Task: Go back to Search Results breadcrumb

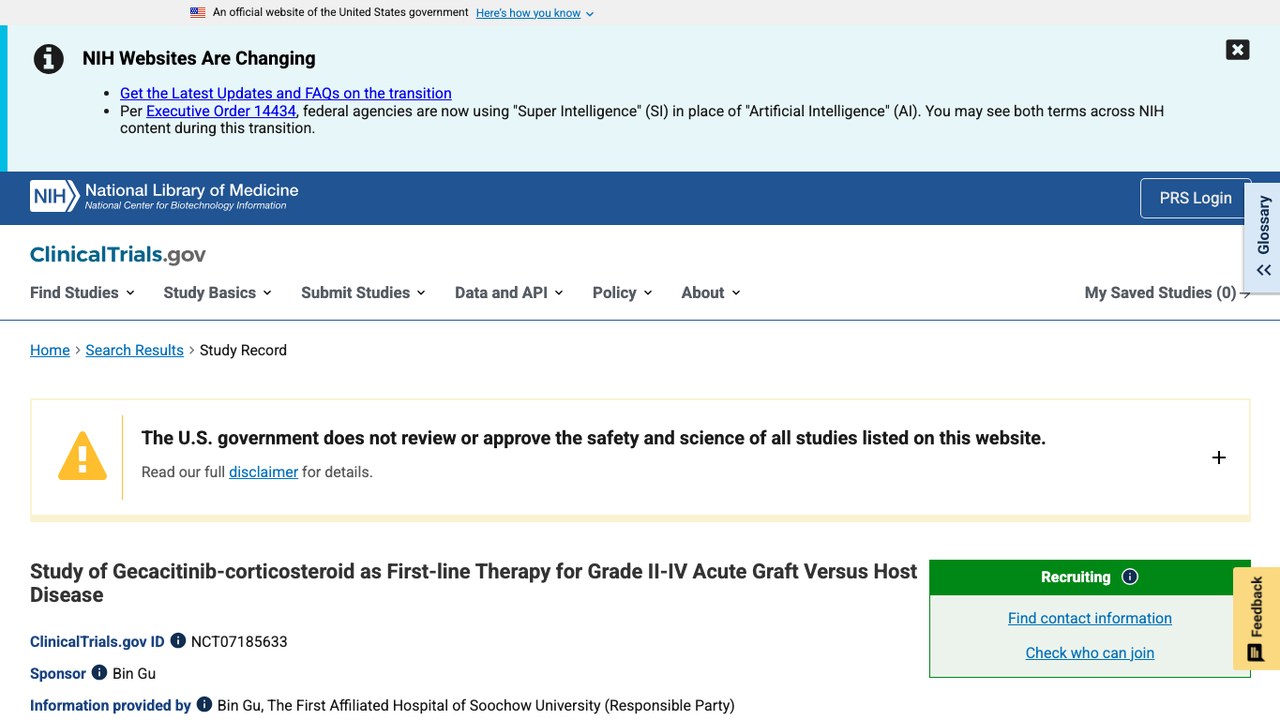Action: pyautogui.click(x=134, y=350)
